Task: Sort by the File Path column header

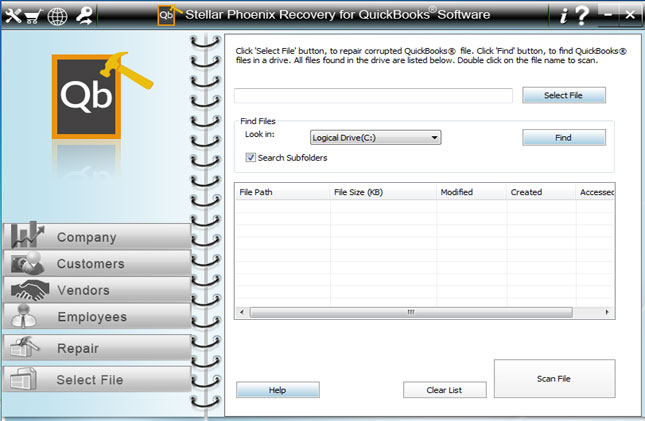Action: [x=283, y=192]
